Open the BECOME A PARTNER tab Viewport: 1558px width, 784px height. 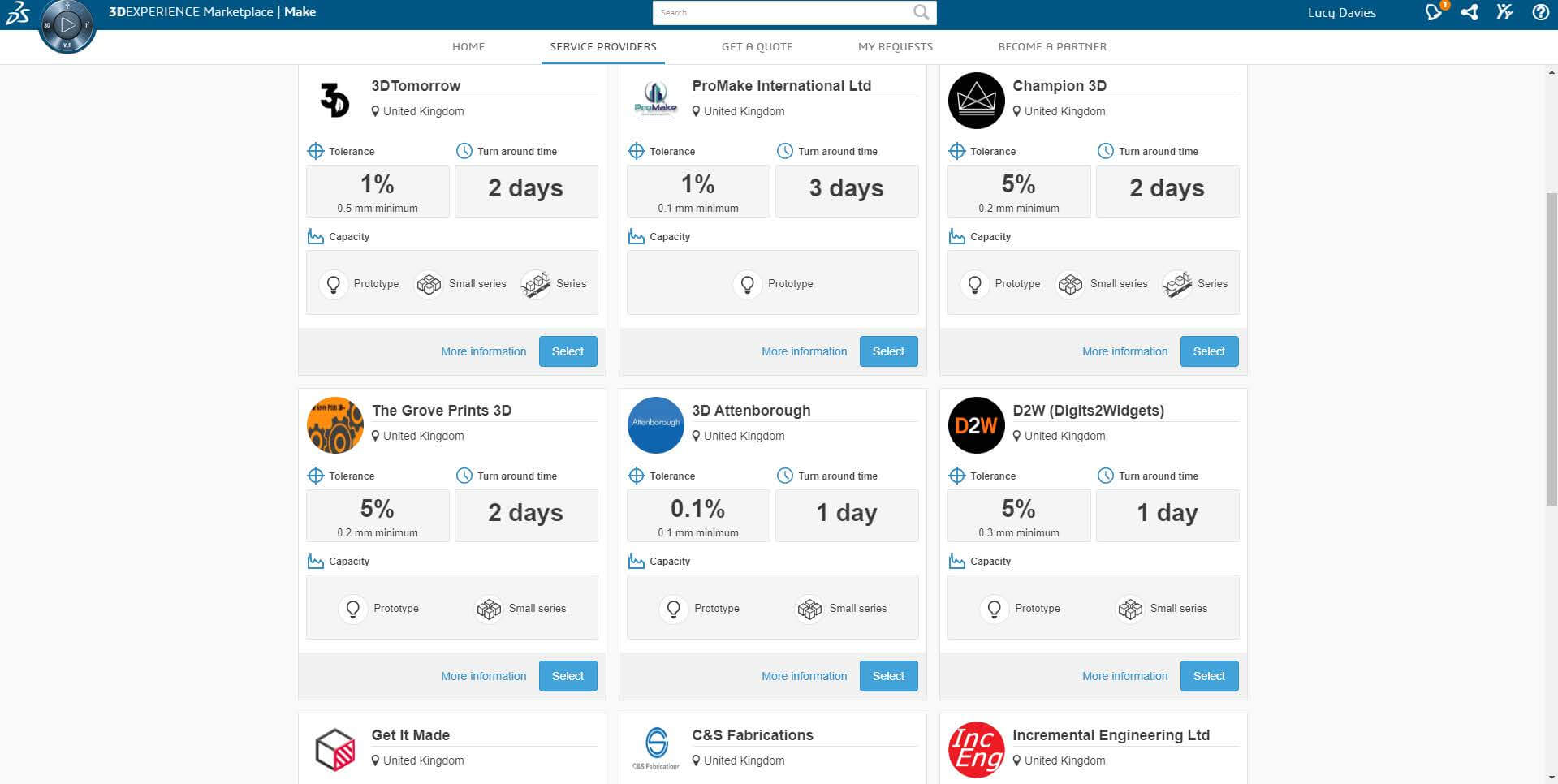[x=1052, y=46]
